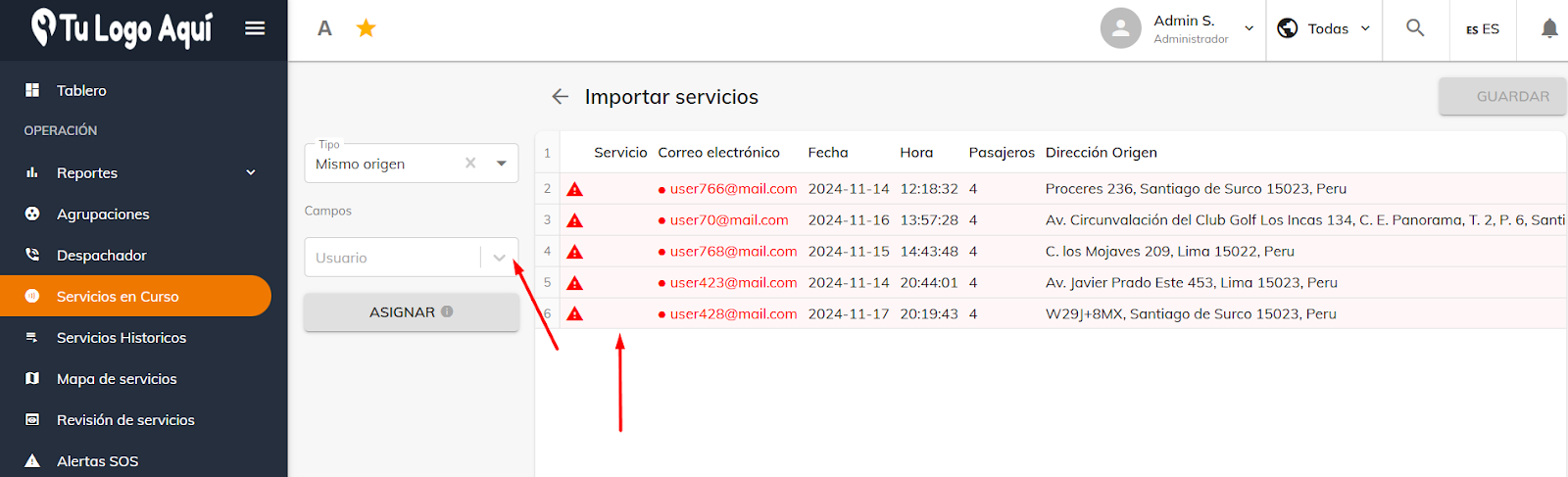Open the search magnifier icon
The height and width of the screenshot is (477, 1568).
point(1415,28)
